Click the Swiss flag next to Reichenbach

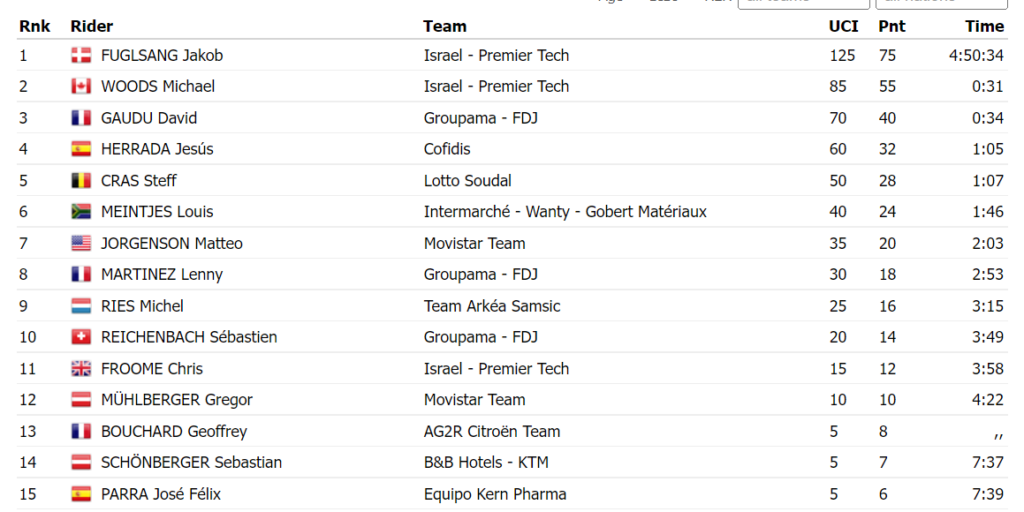[81, 337]
